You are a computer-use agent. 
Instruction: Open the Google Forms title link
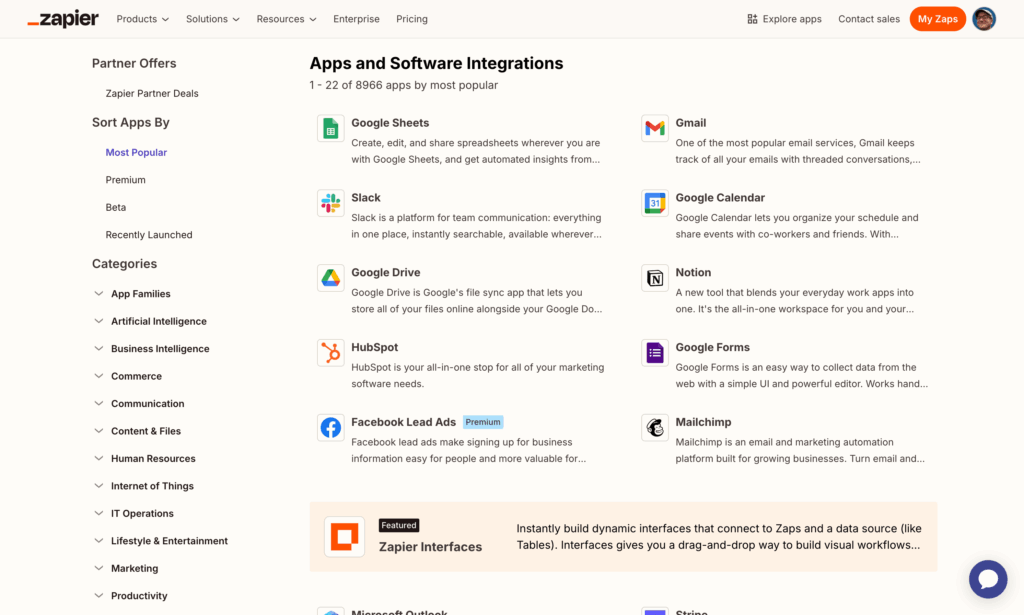coord(712,347)
